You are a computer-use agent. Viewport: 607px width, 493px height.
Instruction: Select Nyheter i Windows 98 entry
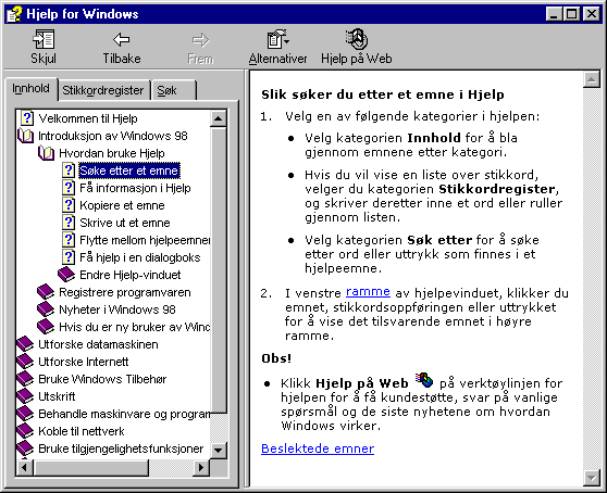[x=117, y=310]
